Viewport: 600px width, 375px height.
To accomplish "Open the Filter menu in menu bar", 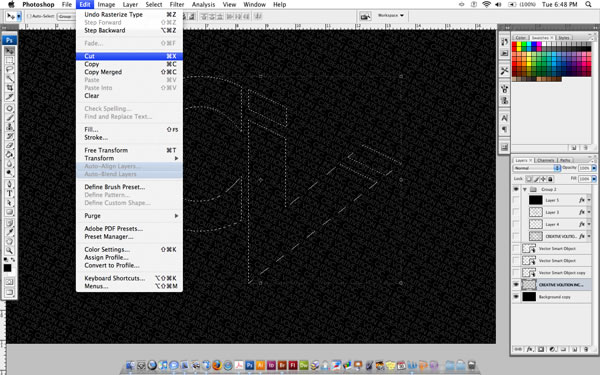I will (177, 5).
